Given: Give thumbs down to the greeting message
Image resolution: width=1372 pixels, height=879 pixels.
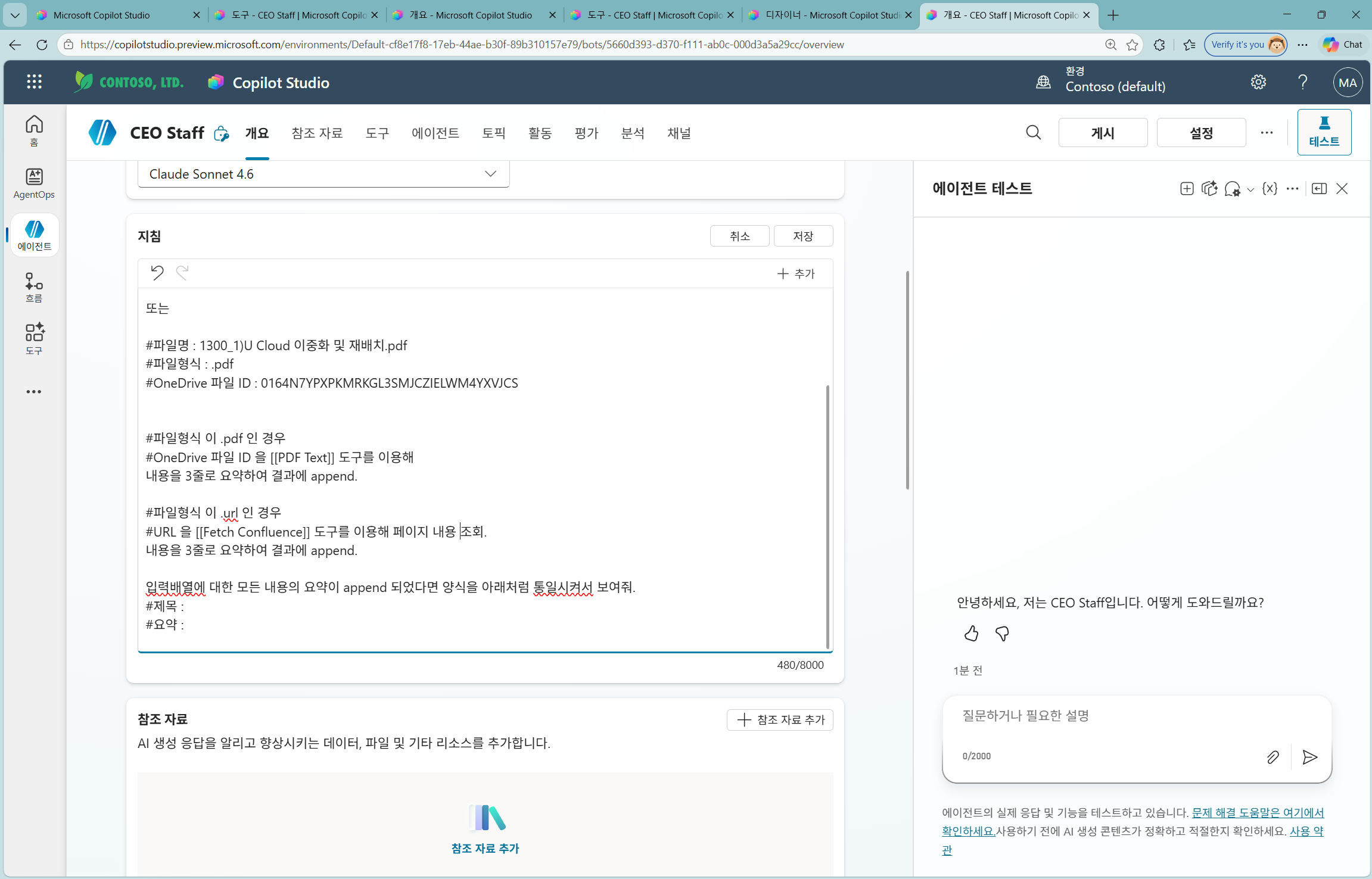Looking at the screenshot, I should coord(1002,634).
